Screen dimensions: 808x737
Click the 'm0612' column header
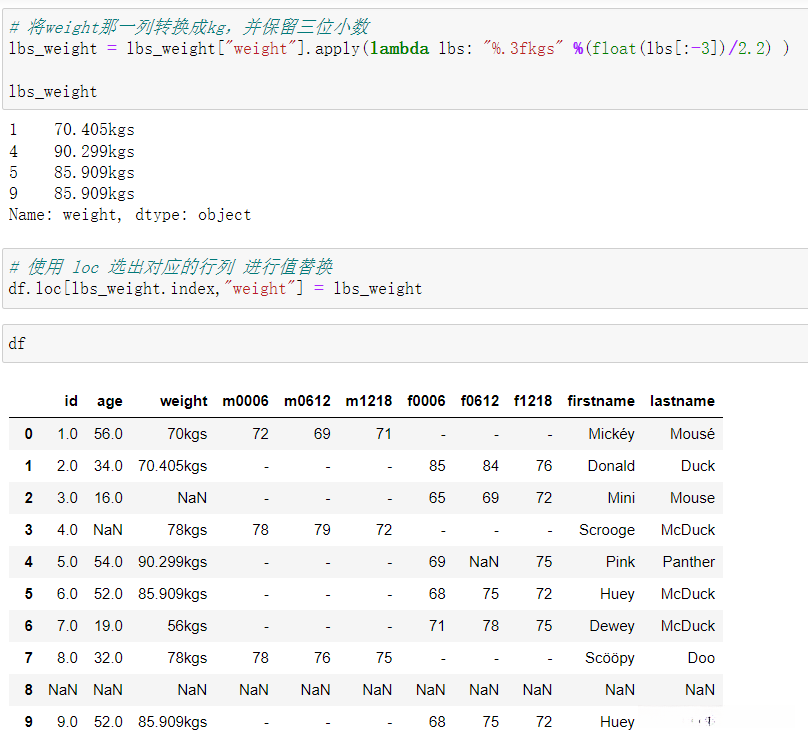pyautogui.click(x=307, y=401)
